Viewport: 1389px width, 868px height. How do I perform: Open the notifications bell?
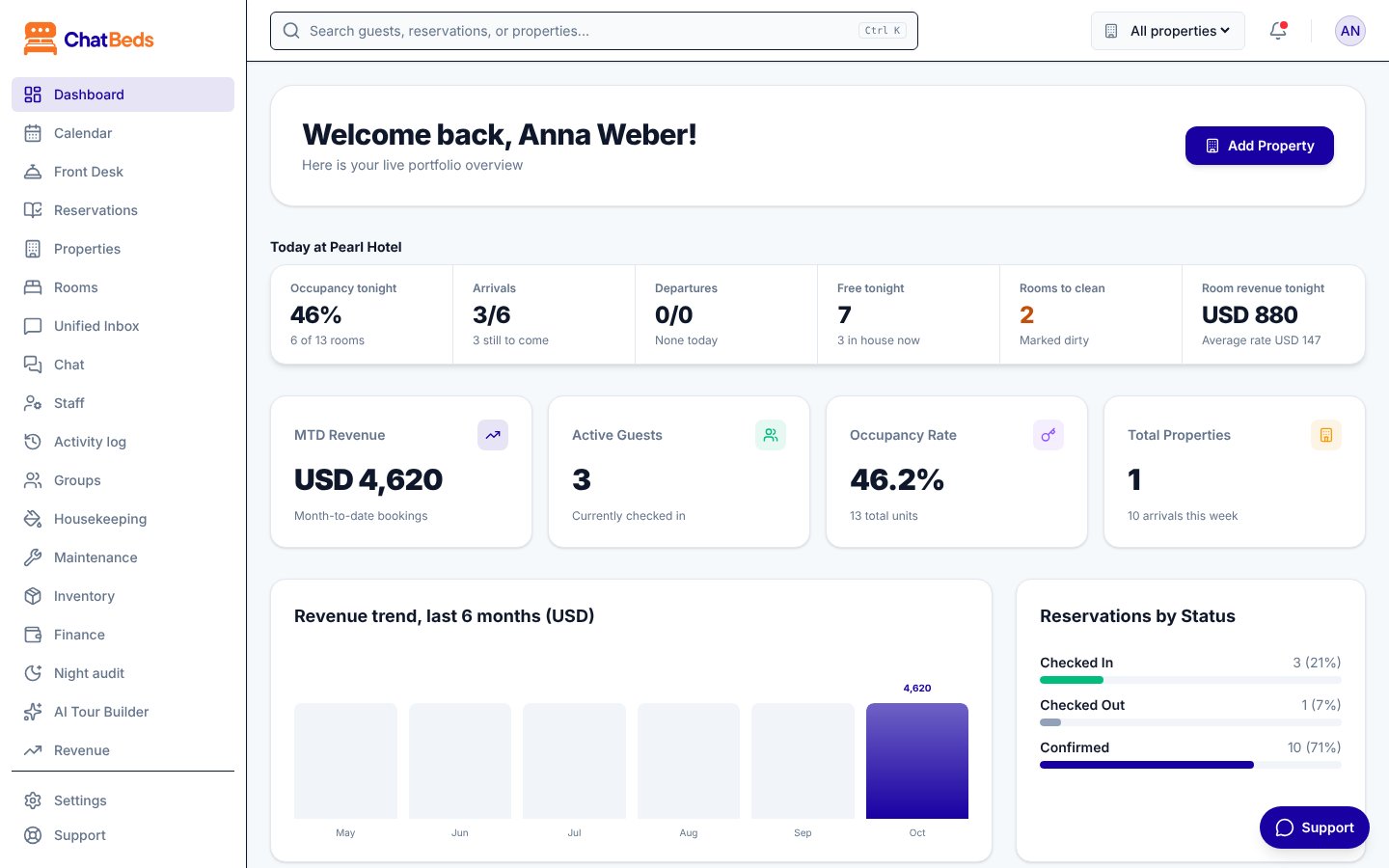[x=1278, y=31]
